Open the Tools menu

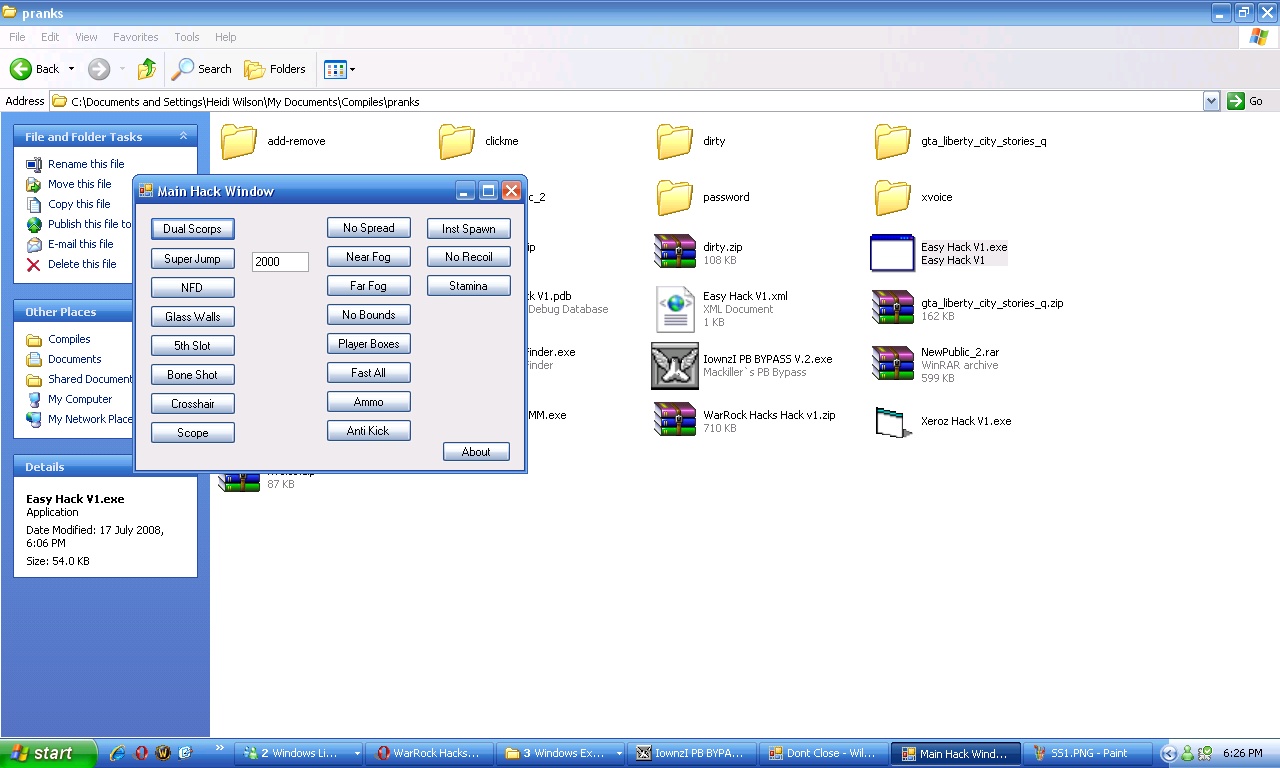point(187,37)
